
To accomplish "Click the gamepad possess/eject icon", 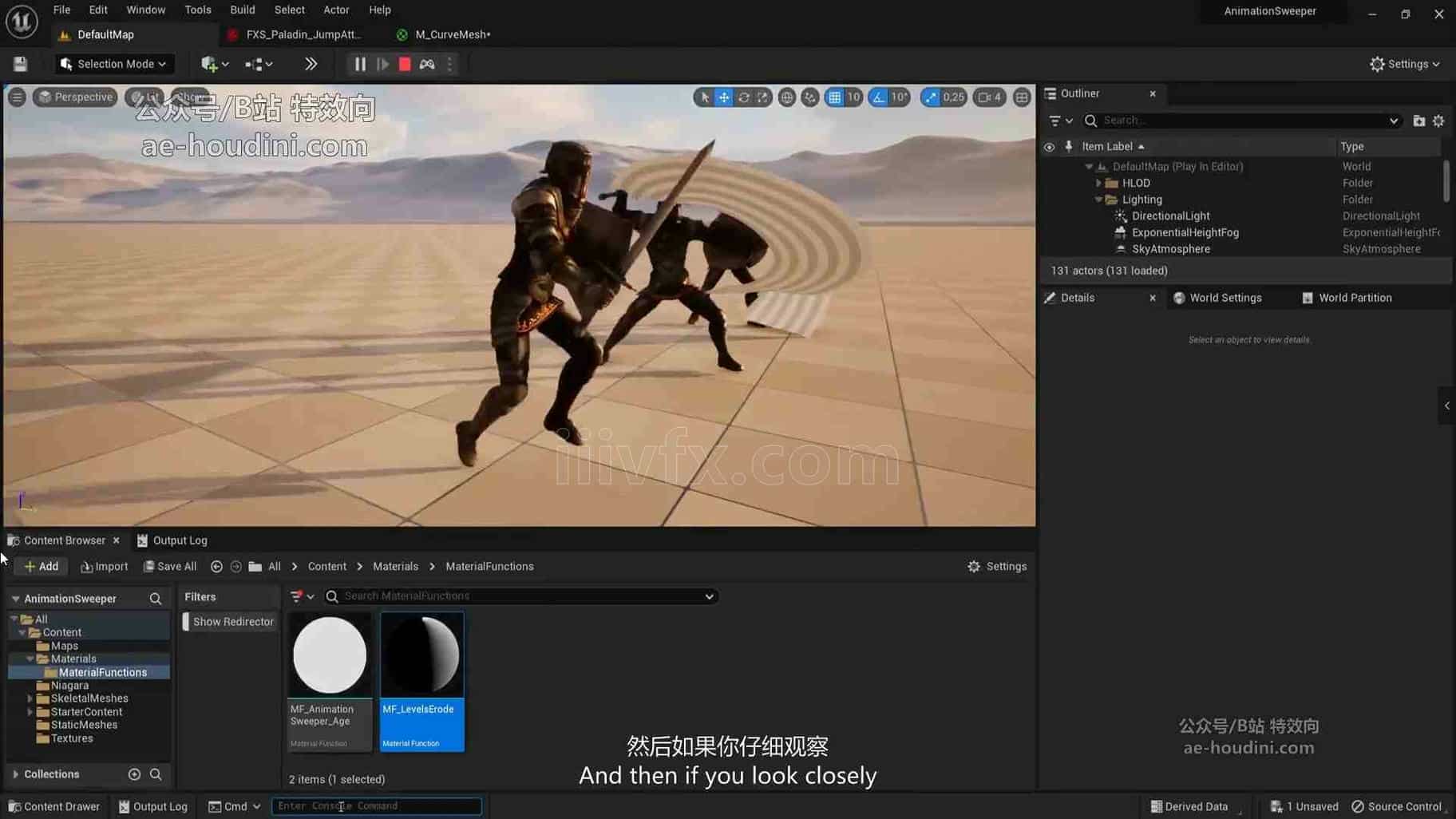I will click(x=427, y=64).
